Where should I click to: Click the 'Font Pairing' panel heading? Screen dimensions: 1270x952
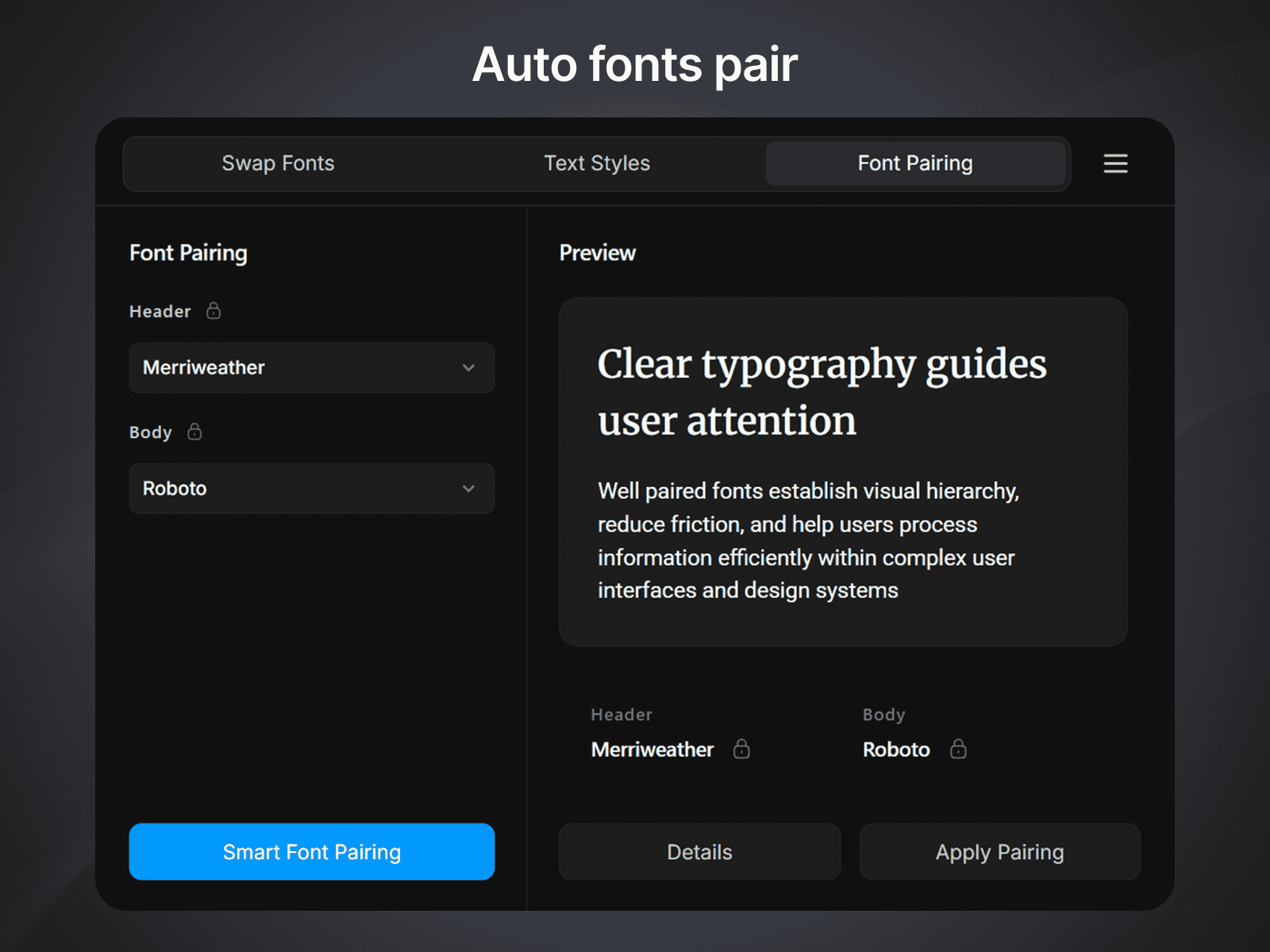pos(188,253)
